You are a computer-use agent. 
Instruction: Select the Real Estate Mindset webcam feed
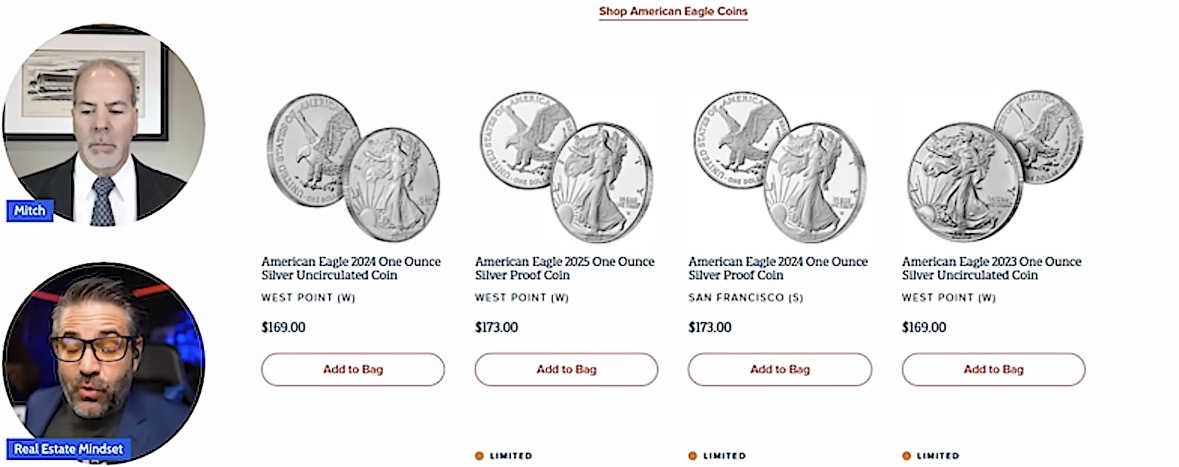[x=104, y=360]
